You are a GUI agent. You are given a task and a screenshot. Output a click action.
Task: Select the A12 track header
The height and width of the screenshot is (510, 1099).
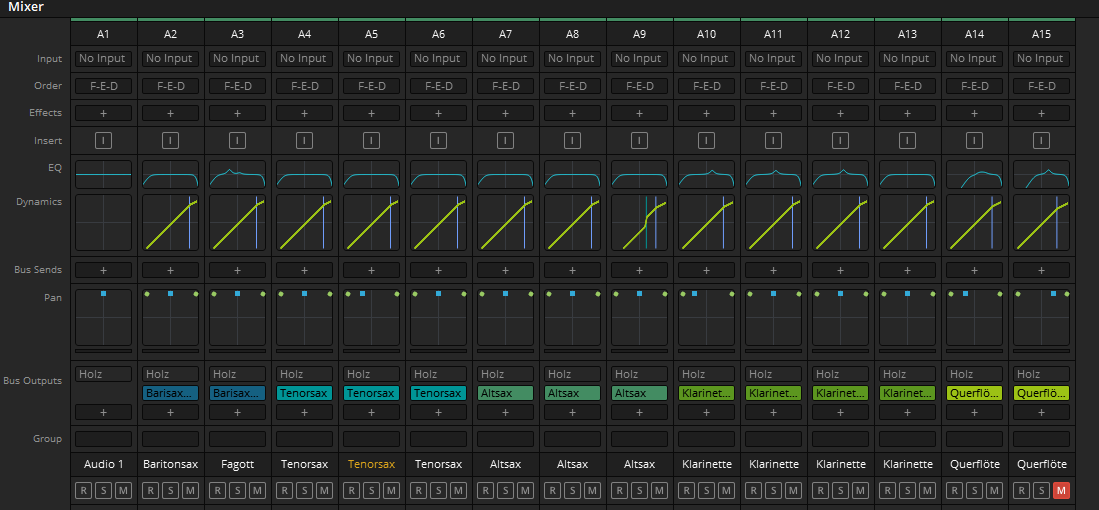[x=840, y=34]
